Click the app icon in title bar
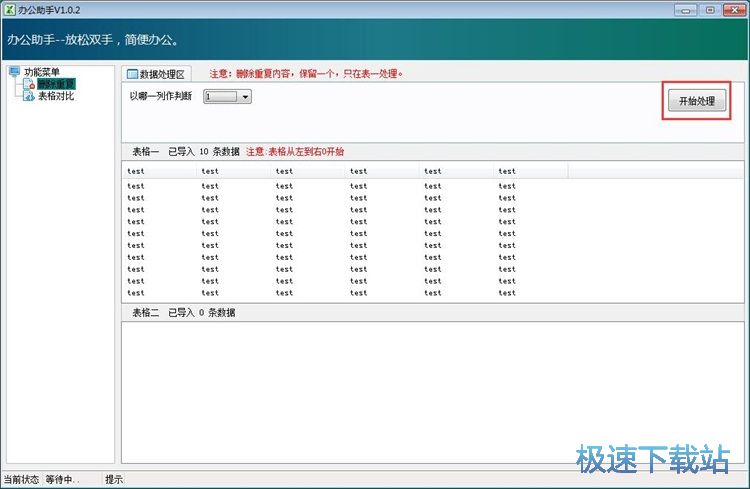 tap(9, 9)
